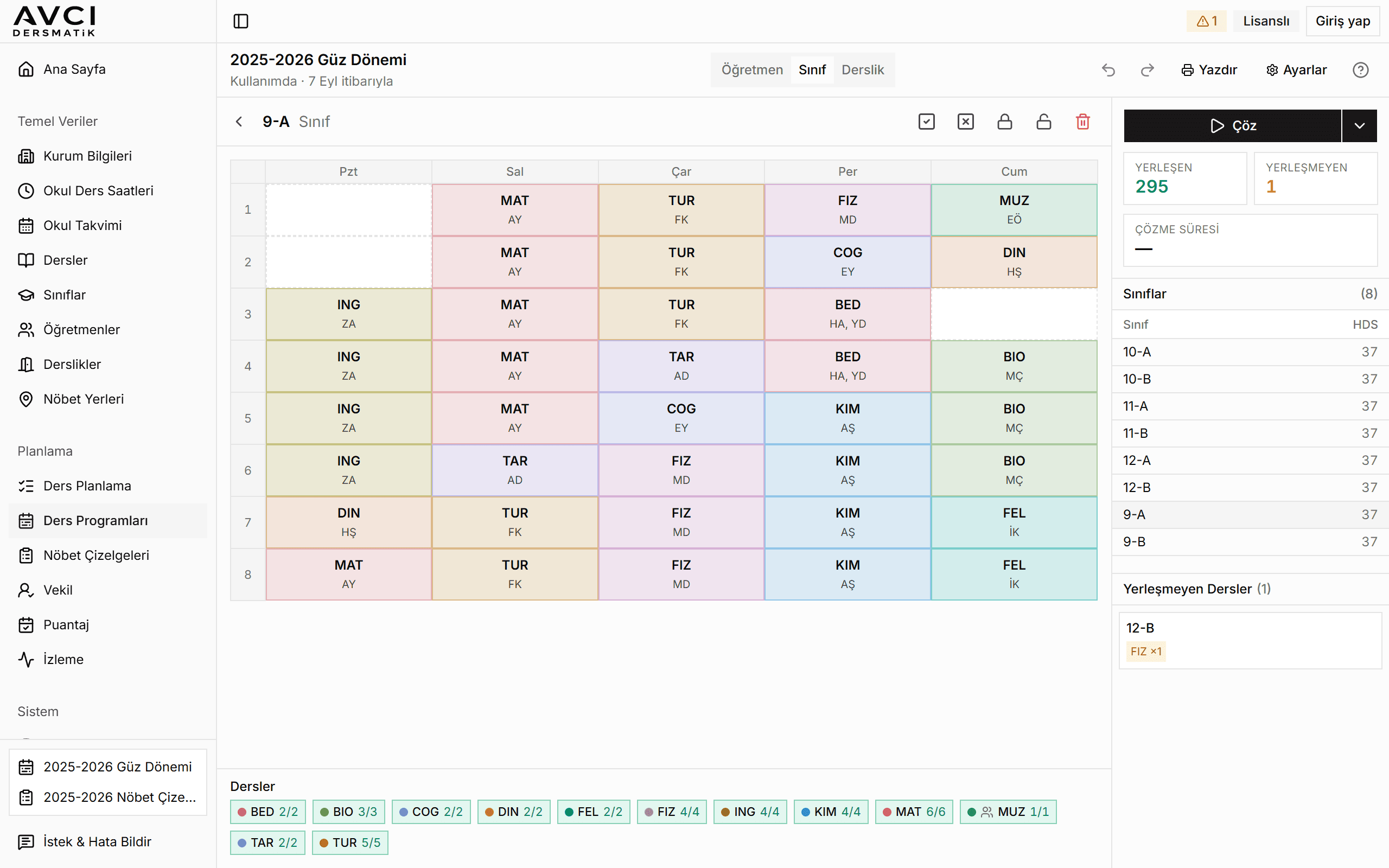Open Vekil substitute page
This screenshot has height=868, width=1389.
click(x=108, y=590)
